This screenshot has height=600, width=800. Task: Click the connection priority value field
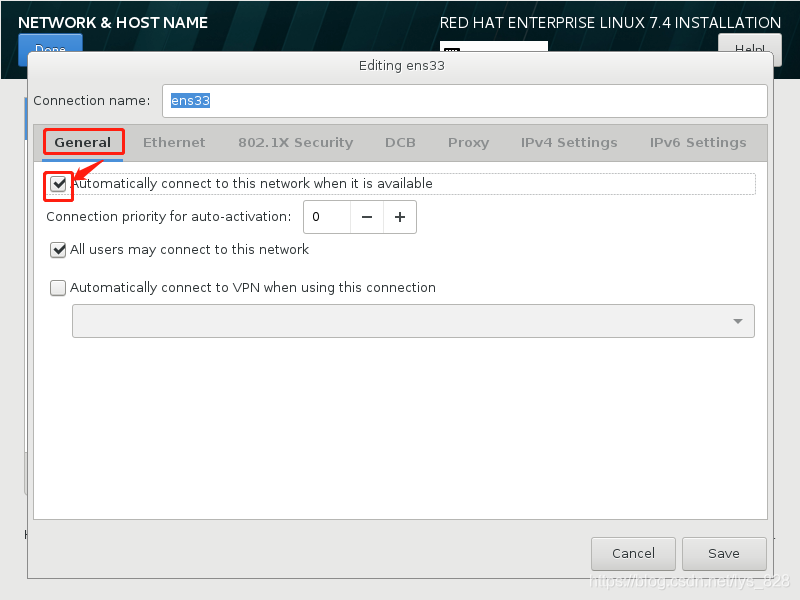[327, 217]
